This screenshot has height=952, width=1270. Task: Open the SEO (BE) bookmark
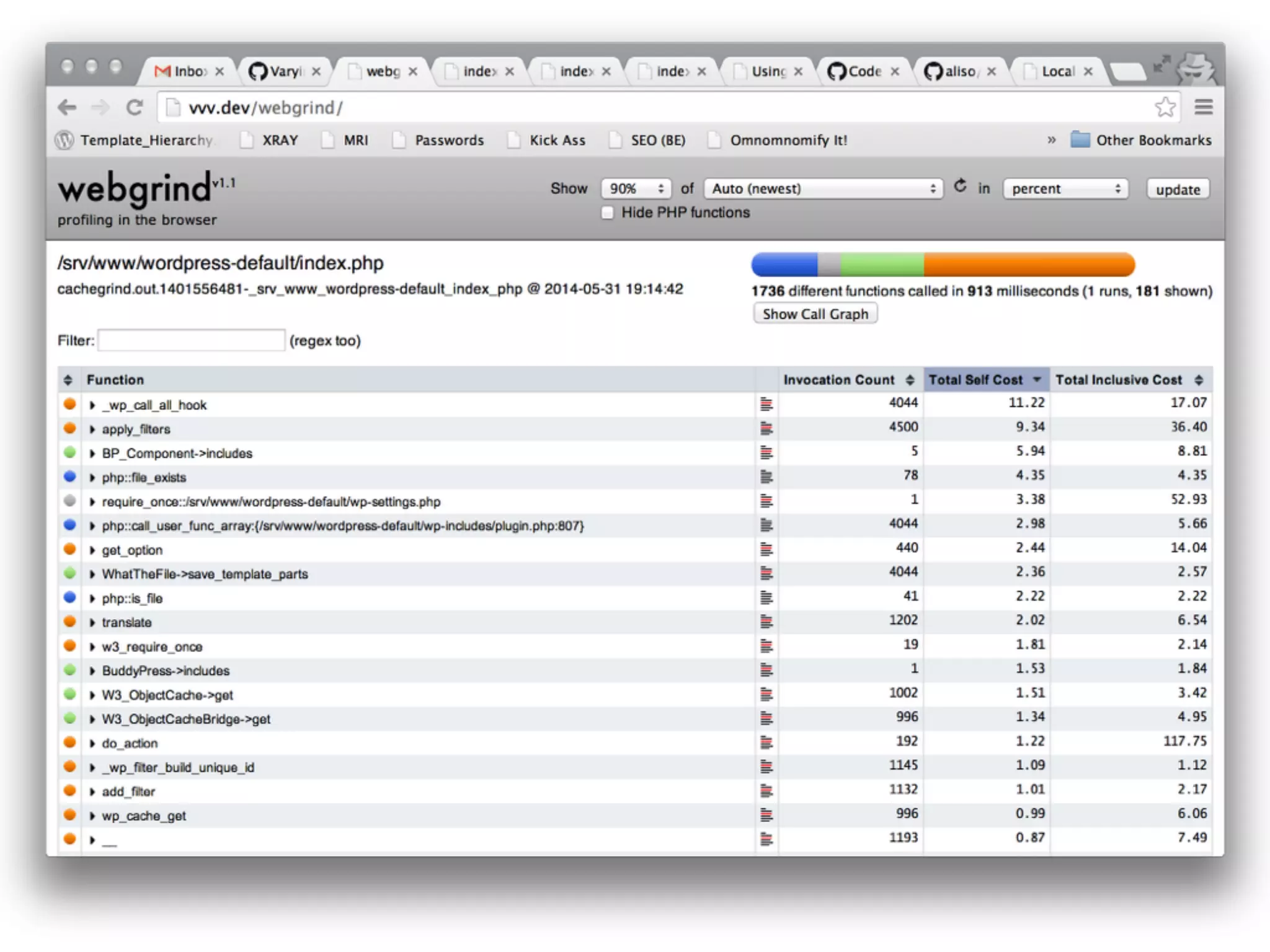(x=648, y=140)
